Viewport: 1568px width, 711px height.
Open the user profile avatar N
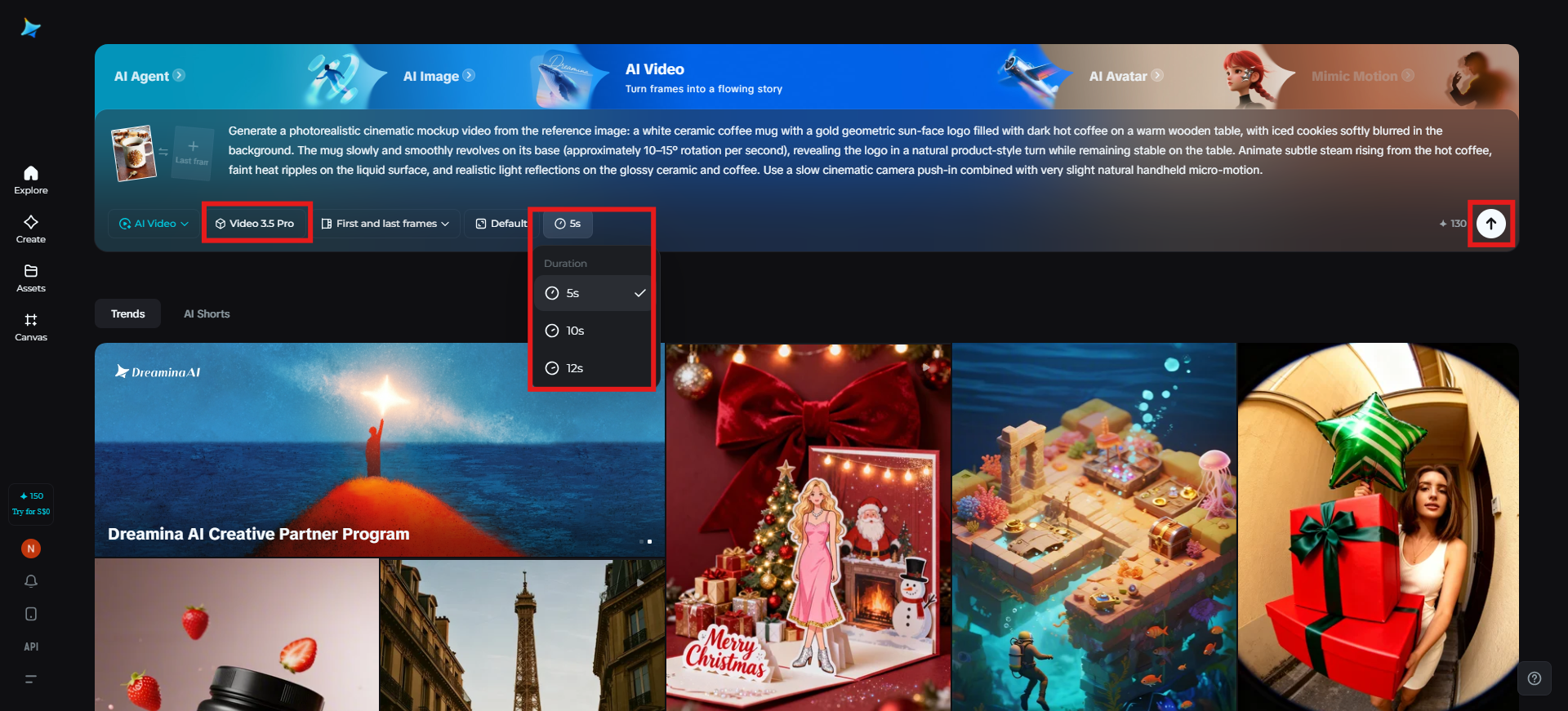(x=31, y=549)
